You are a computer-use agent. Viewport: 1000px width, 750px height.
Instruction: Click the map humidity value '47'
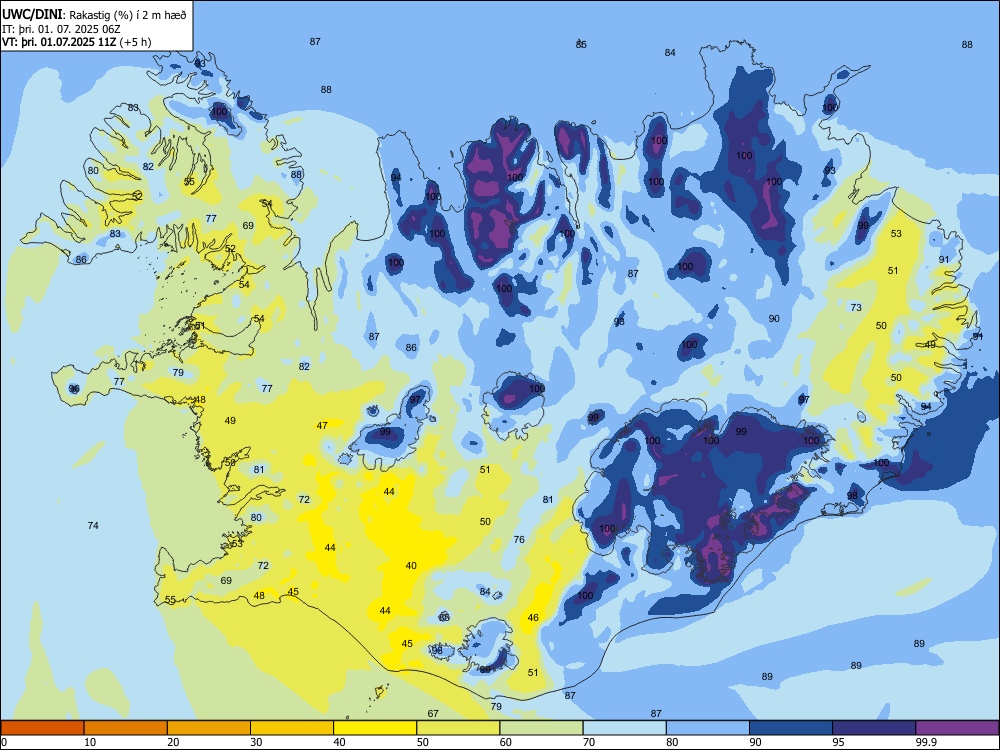322,425
